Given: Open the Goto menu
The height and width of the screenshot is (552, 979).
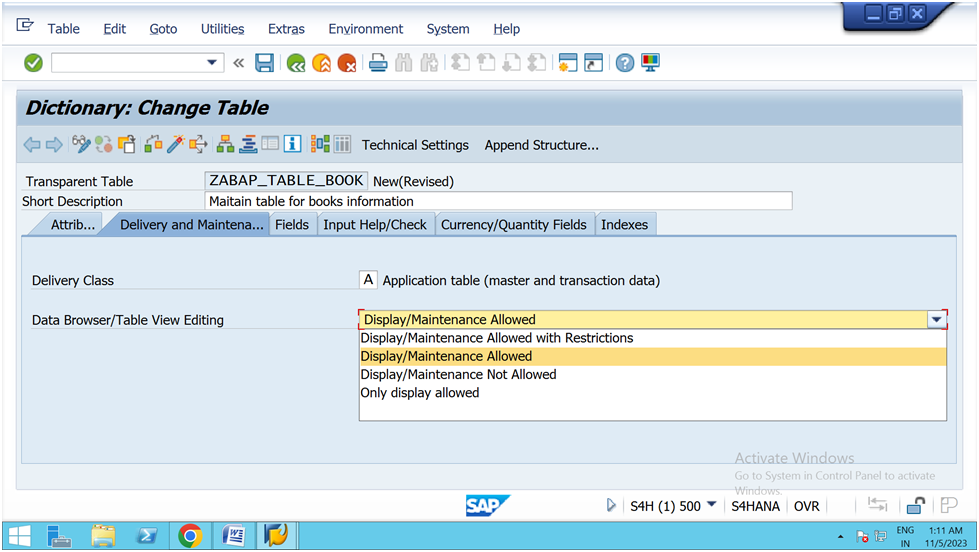Looking at the screenshot, I should tap(163, 29).
